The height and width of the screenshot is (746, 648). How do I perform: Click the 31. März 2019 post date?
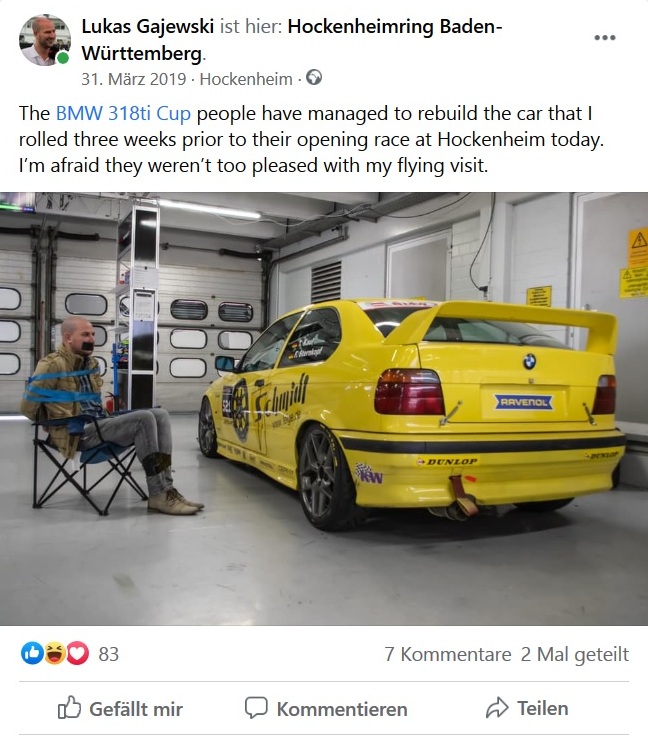tap(134, 79)
